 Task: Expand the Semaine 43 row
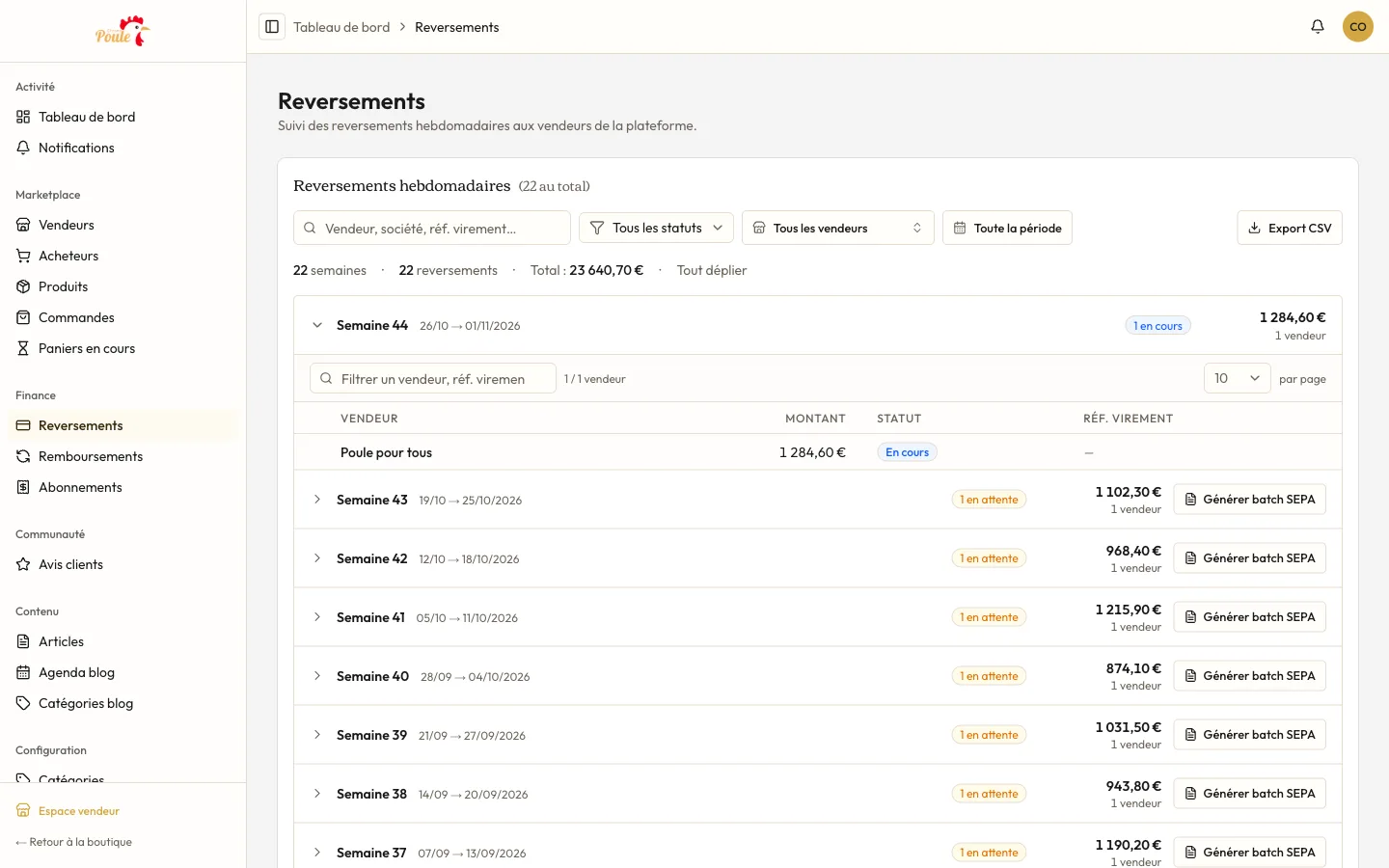[x=317, y=500]
